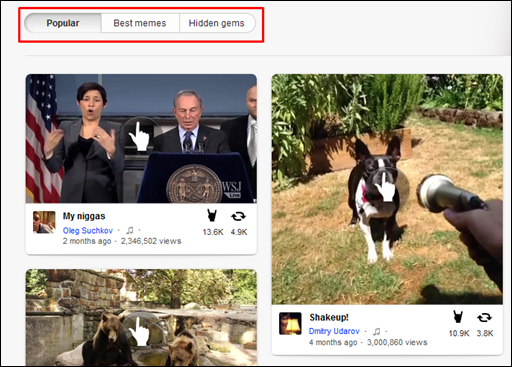Click the 2 months ago timestamp
512x367 pixels.
(87, 241)
